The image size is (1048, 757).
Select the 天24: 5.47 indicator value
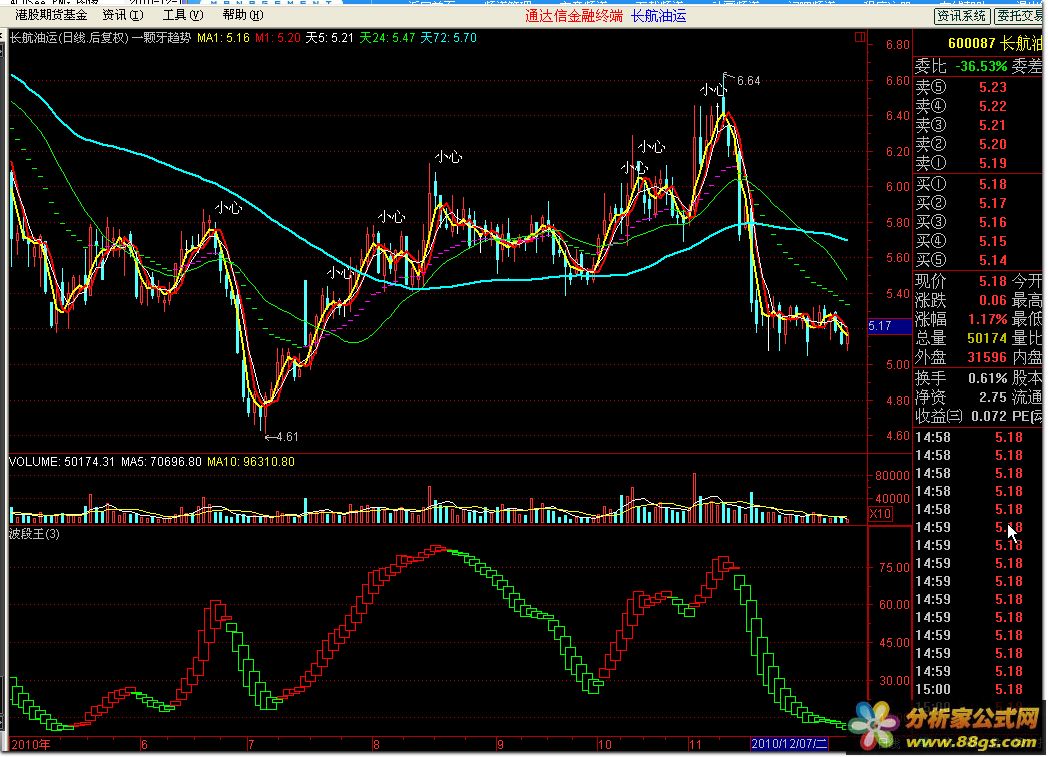pos(387,38)
